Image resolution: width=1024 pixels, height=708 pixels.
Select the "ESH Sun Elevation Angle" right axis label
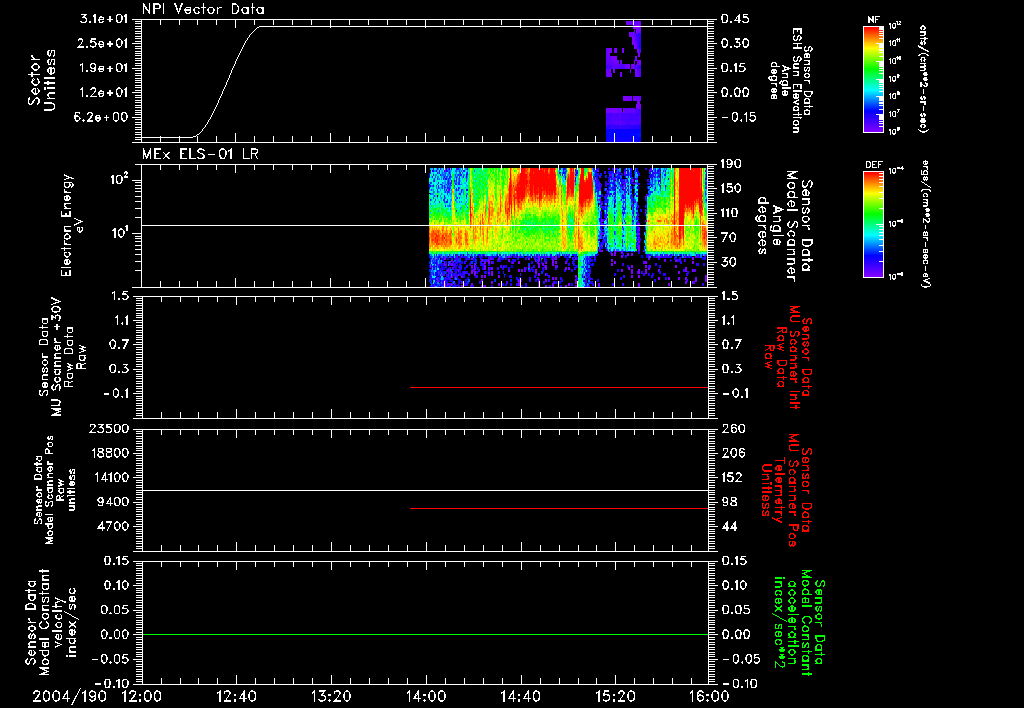(790, 80)
